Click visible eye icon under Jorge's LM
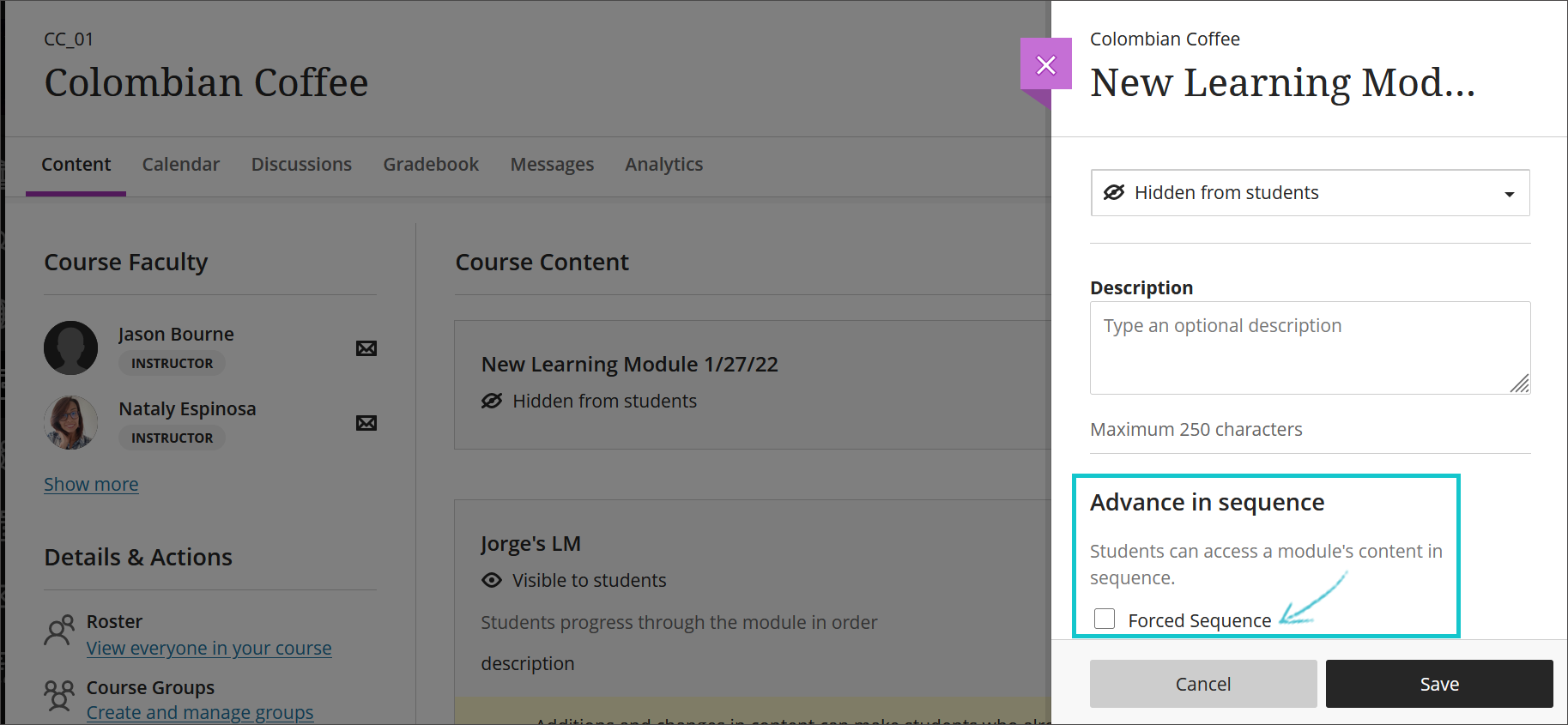1568x725 pixels. tap(492, 581)
